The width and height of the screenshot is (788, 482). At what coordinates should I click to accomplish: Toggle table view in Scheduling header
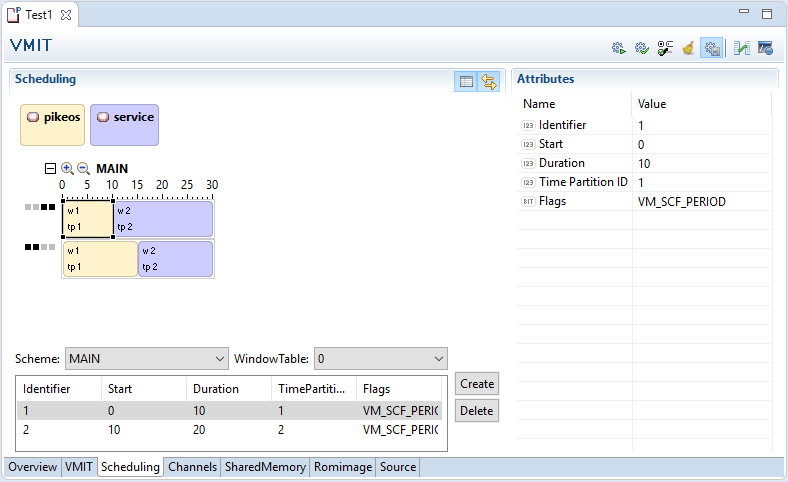465,82
